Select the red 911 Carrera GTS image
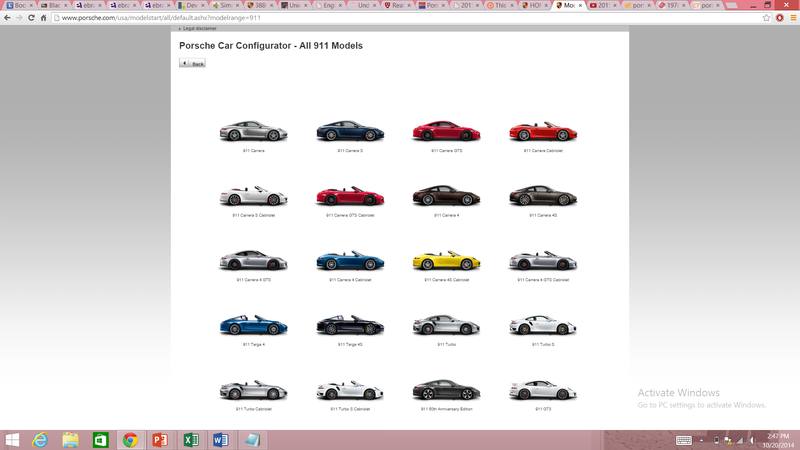The width and height of the screenshot is (800, 450). tap(446, 131)
